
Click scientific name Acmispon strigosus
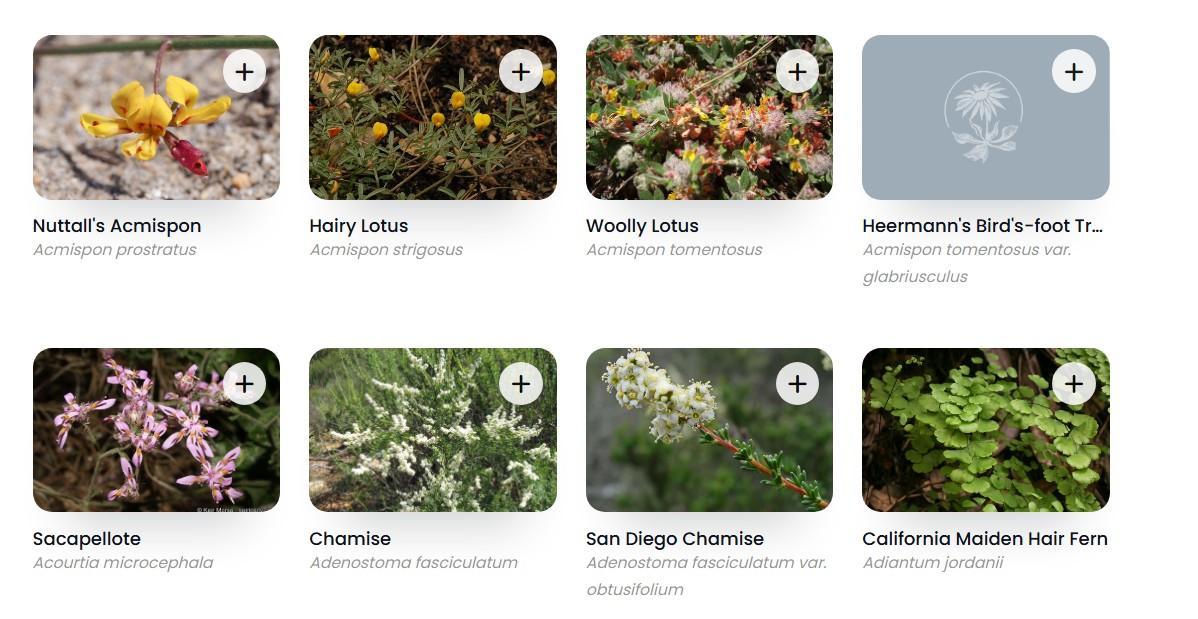coord(386,250)
